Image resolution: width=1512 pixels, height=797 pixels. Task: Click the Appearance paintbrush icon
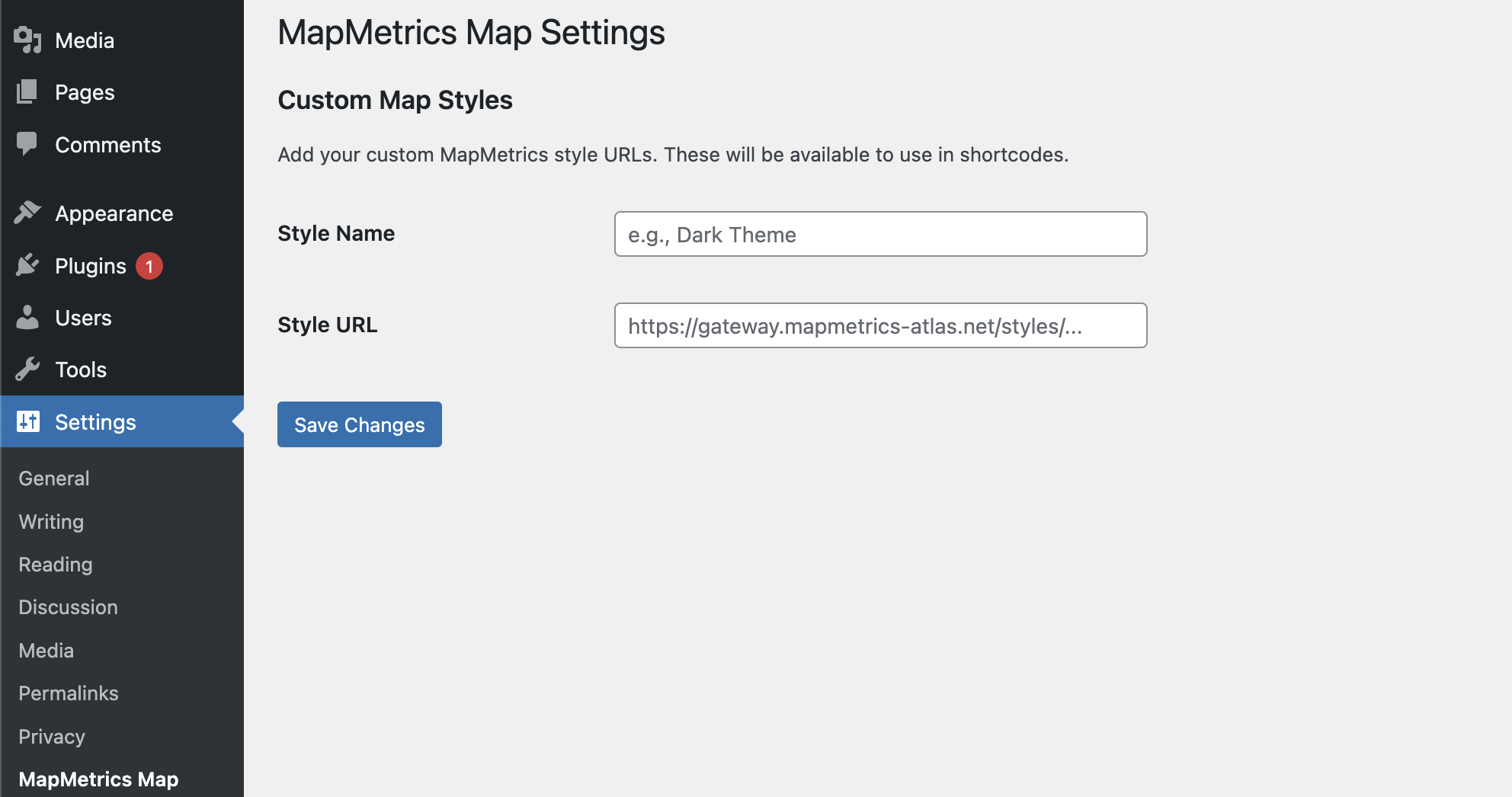27,213
